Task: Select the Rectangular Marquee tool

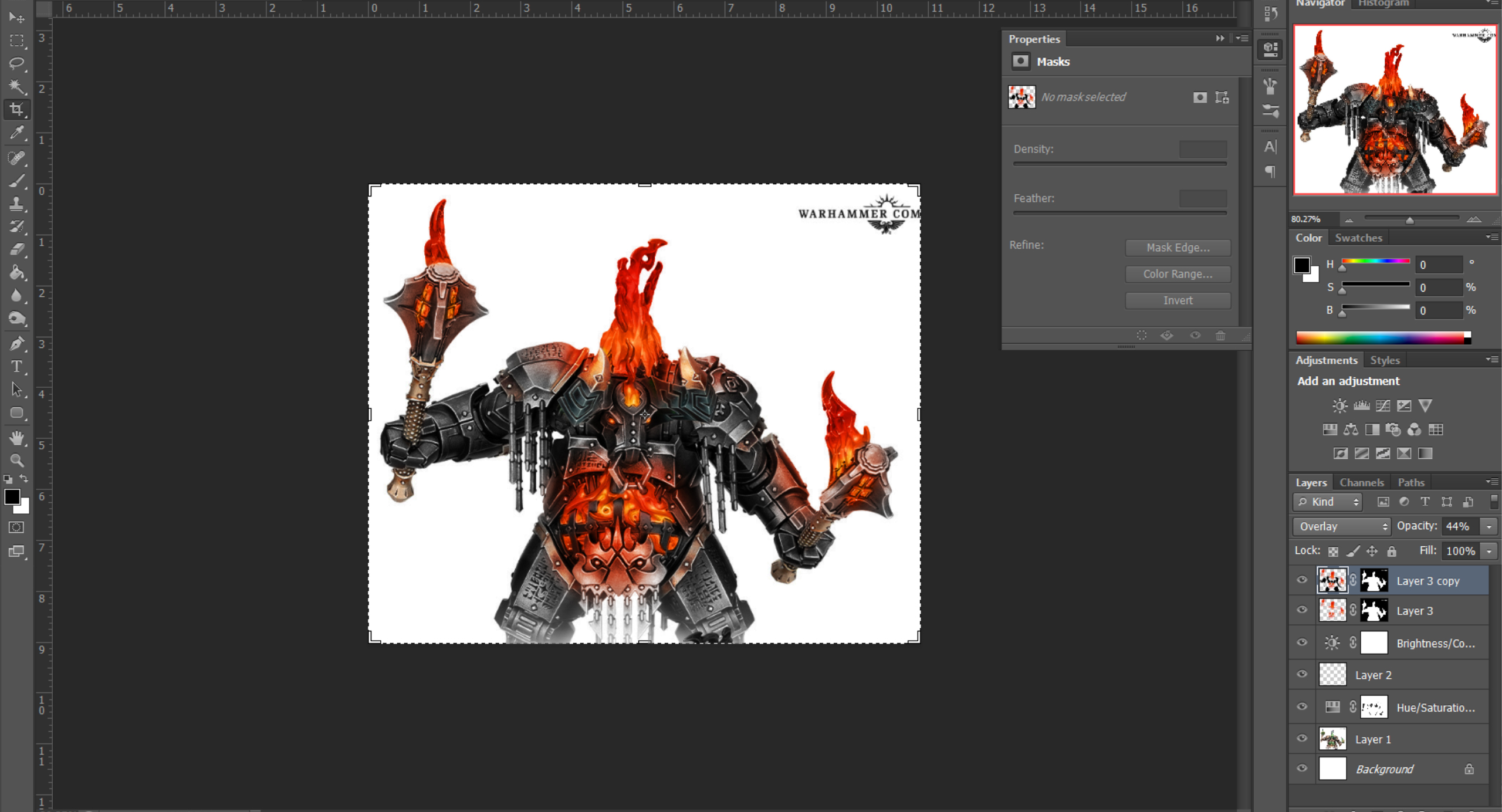Action: [16, 40]
